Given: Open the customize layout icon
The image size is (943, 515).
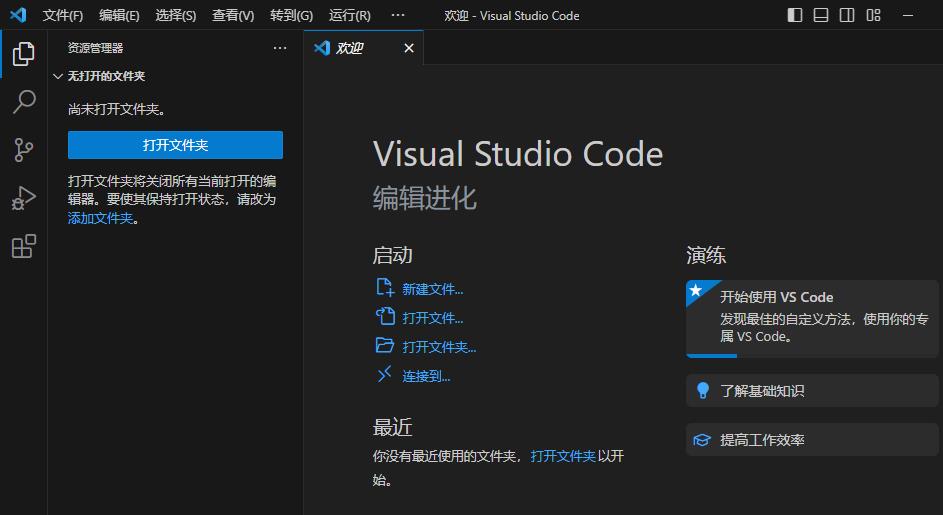Looking at the screenshot, I should pyautogui.click(x=873, y=15).
